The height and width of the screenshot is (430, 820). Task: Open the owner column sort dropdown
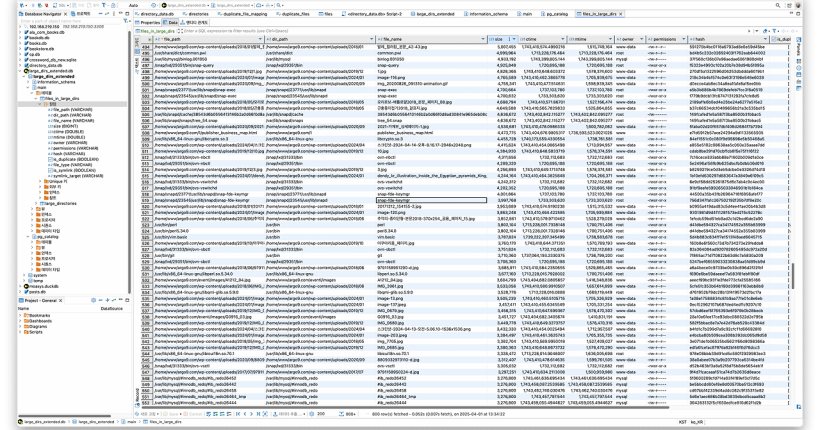pyautogui.click(x=642, y=38)
